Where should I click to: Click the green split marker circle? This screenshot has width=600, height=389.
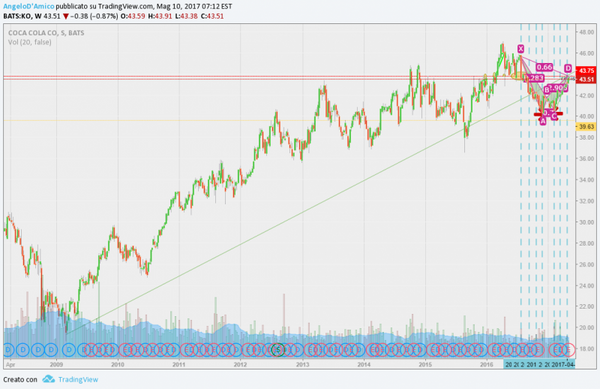pyautogui.click(x=278, y=349)
